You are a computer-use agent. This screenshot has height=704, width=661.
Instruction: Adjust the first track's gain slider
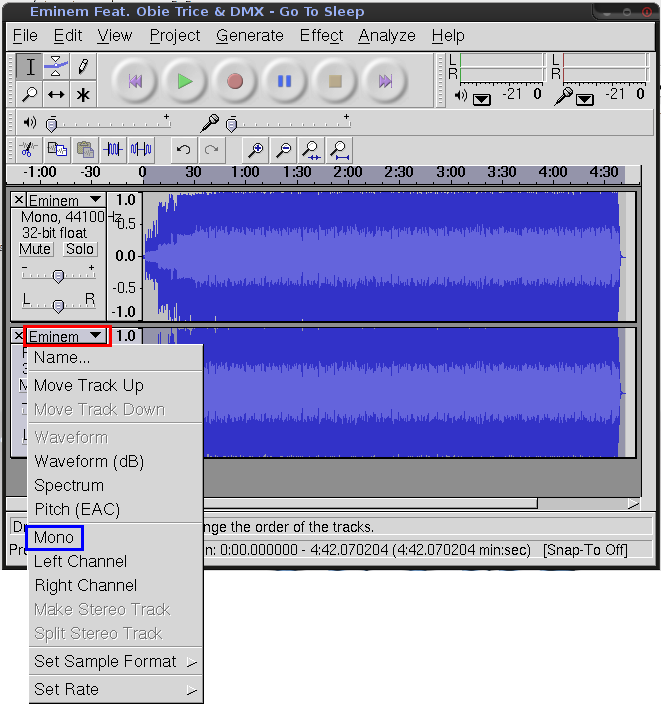click(58, 274)
